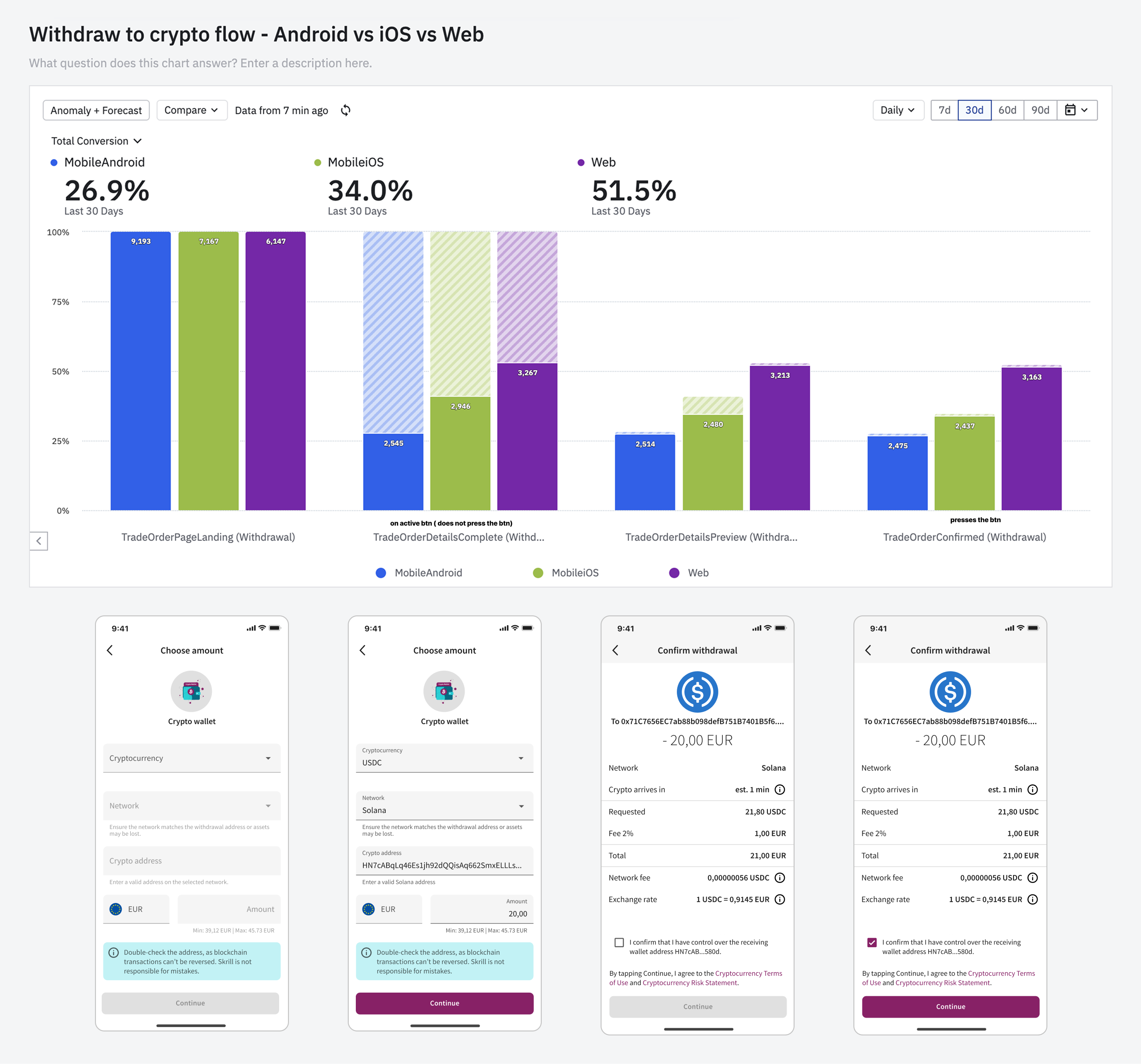Click the empty Crypto address field
The image size is (1141, 1064).
192,861
